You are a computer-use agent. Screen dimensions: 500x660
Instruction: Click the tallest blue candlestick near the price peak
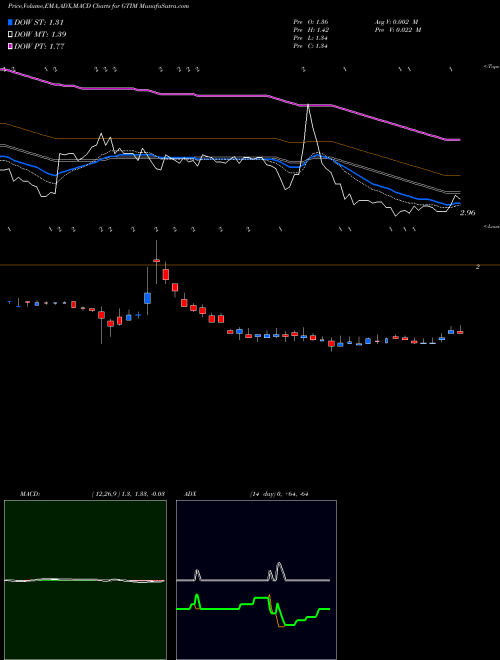(x=148, y=298)
